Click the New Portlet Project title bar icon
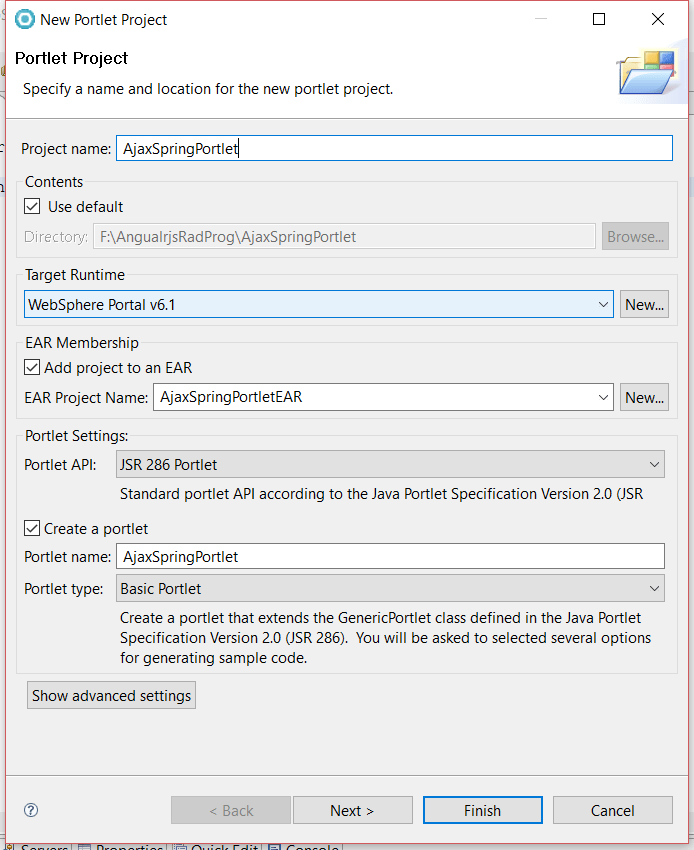This screenshot has width=694, height=850. coord(25,19)
